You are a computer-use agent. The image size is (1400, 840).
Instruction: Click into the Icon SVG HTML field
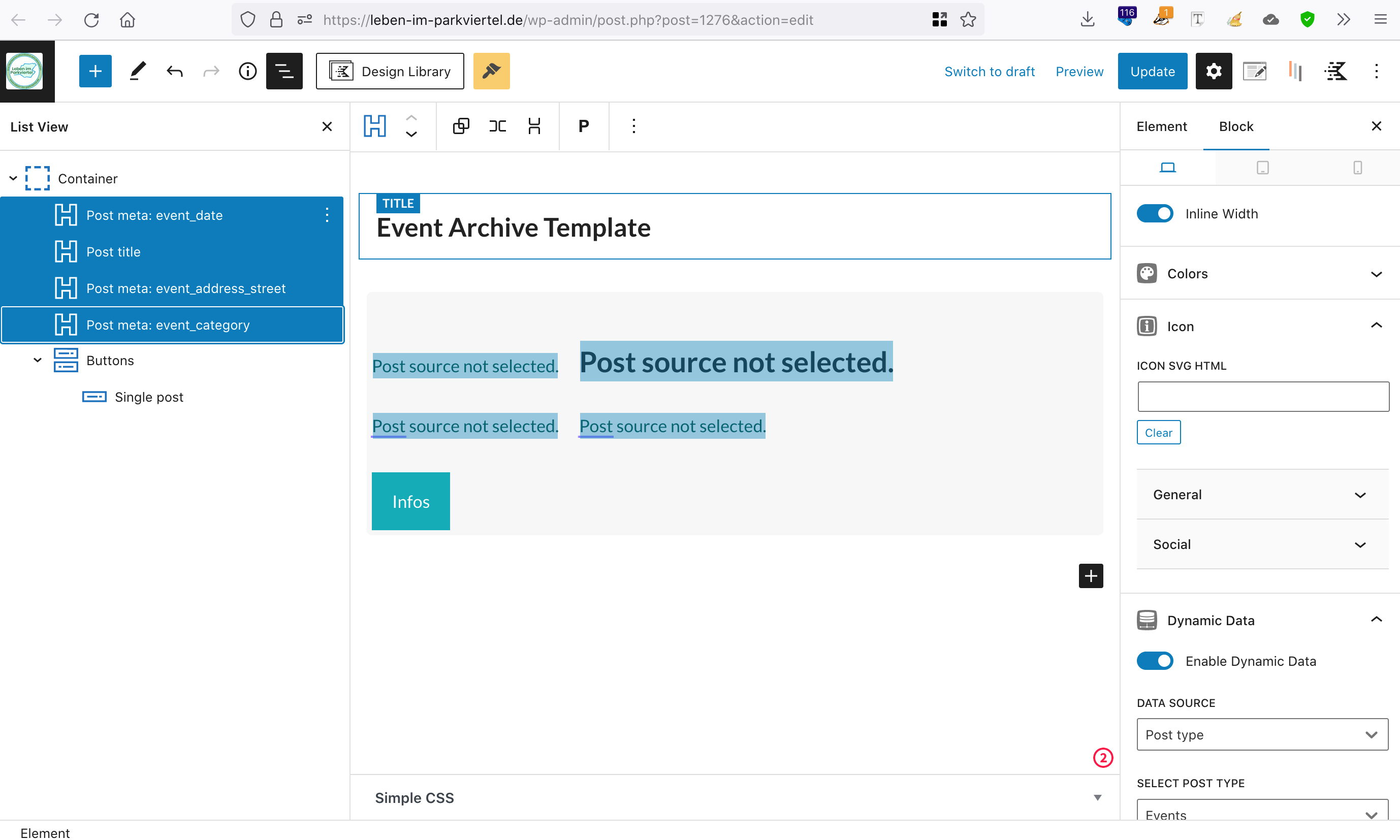pos(1262,397)
